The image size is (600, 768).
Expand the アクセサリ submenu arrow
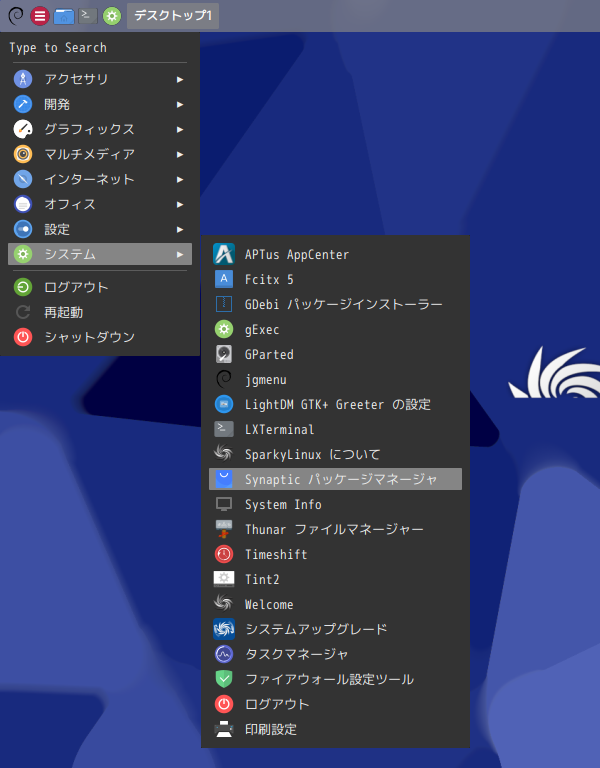pos(180,79)
